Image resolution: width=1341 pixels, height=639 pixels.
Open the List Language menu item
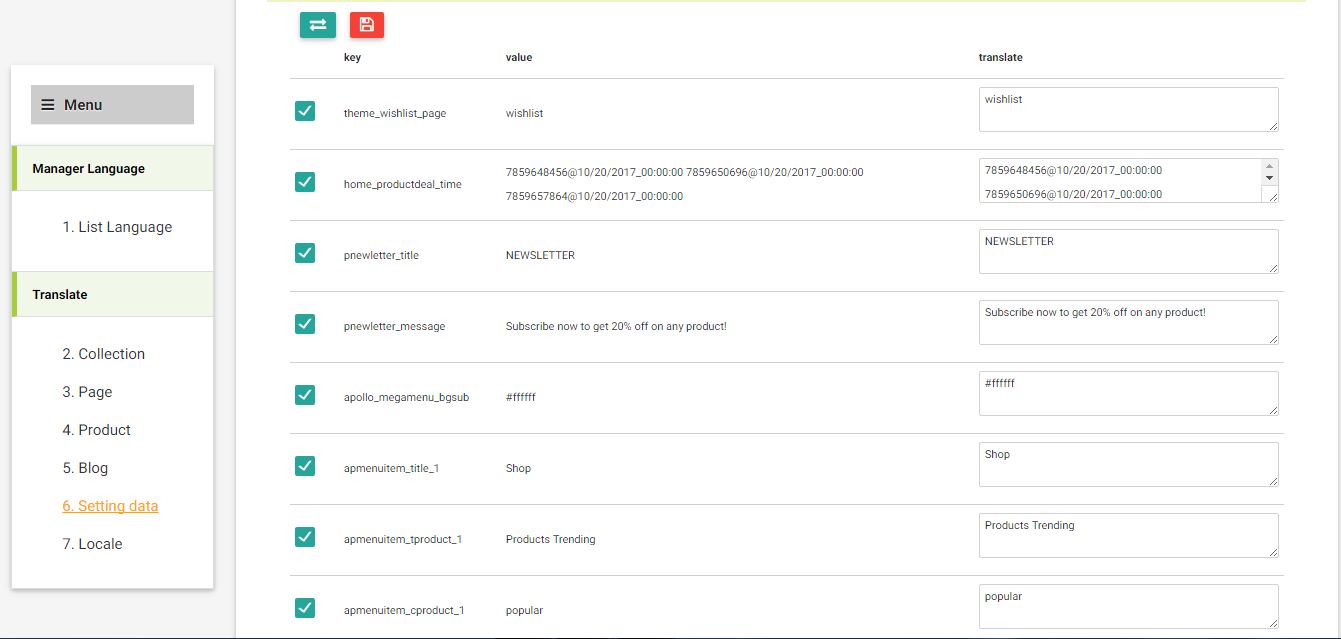coord(117,227)
